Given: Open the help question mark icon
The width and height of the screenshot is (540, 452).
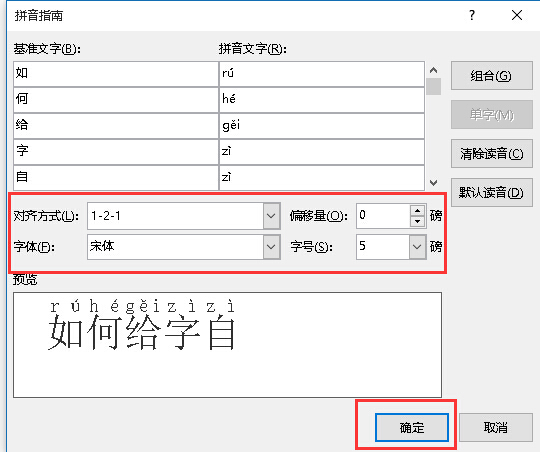Looking at the screenshot, I should pyautogui.click(x=472, y=15).
